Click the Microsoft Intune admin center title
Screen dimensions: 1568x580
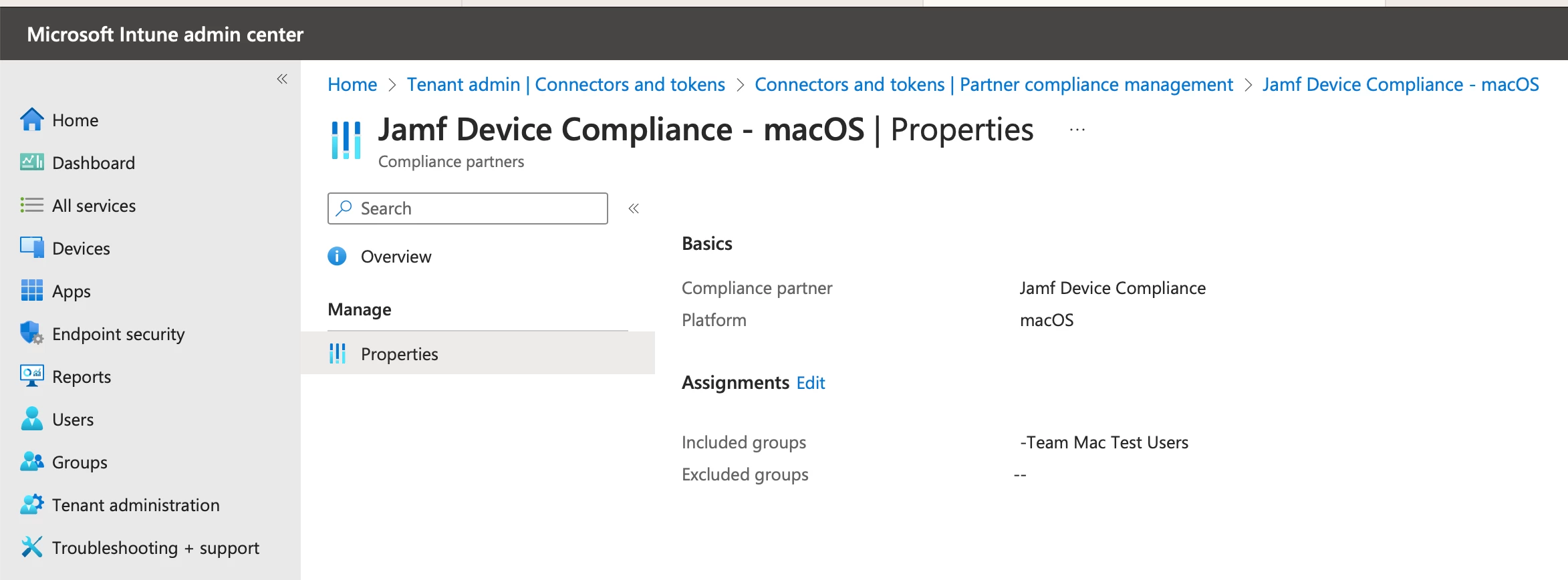[165, 34]
